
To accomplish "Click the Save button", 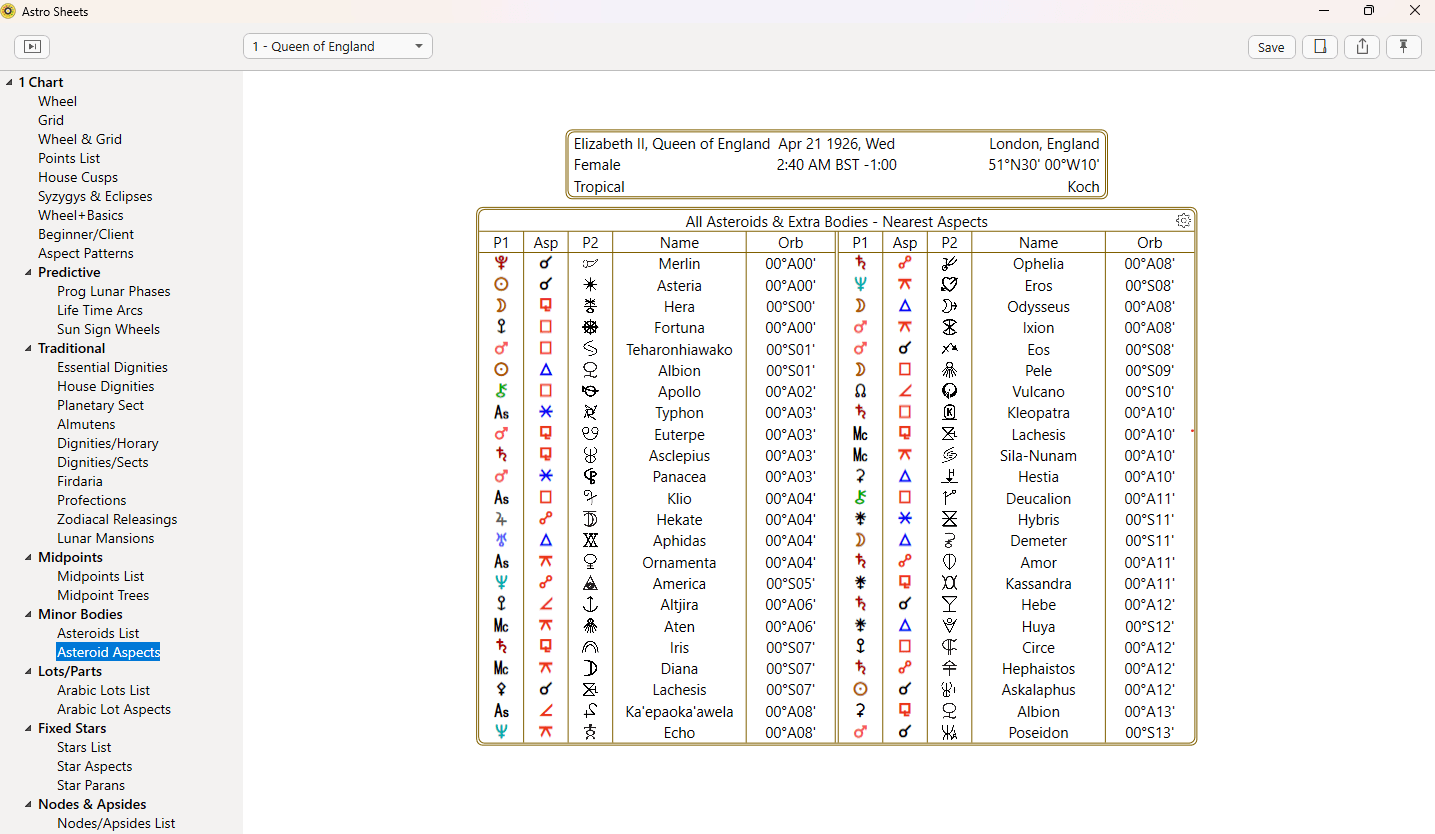I will (1271, 47).
